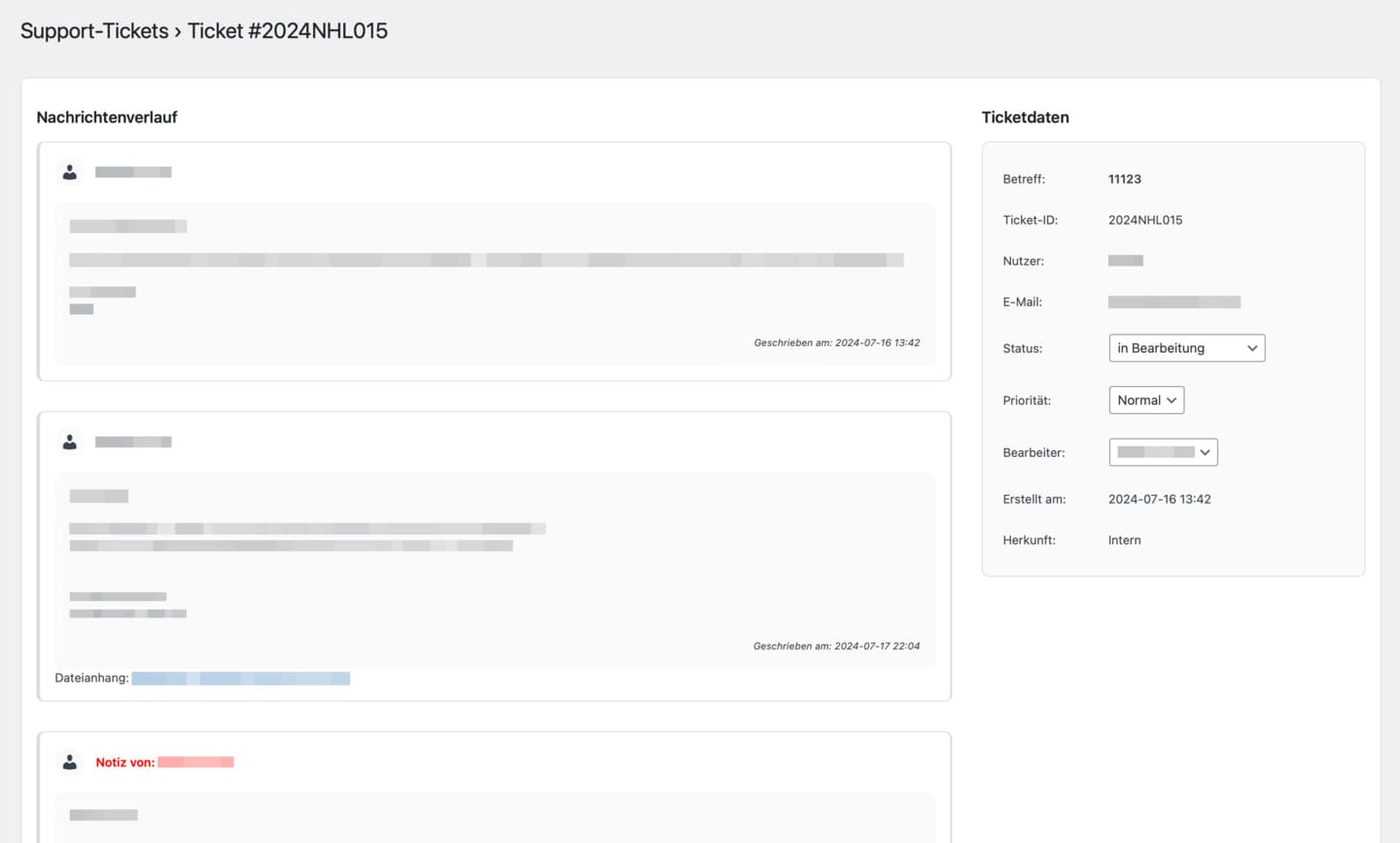Image resolution: width=1400 pixels, height=843 pixels.
Task: Click the avatar icon of the second message
Action: (x=70, y=442)
